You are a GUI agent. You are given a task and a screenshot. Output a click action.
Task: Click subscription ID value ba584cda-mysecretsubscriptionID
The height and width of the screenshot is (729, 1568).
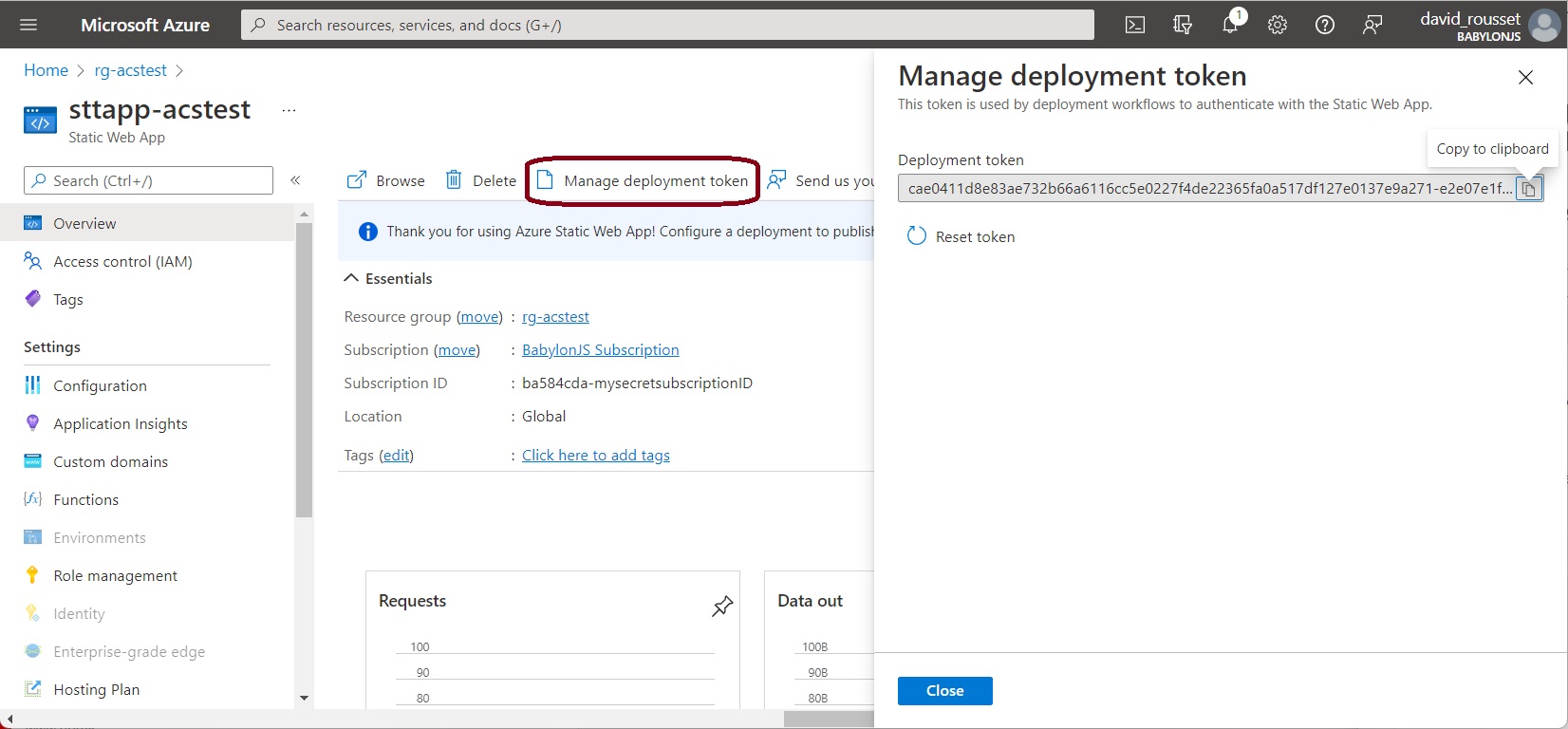(637, 383)
